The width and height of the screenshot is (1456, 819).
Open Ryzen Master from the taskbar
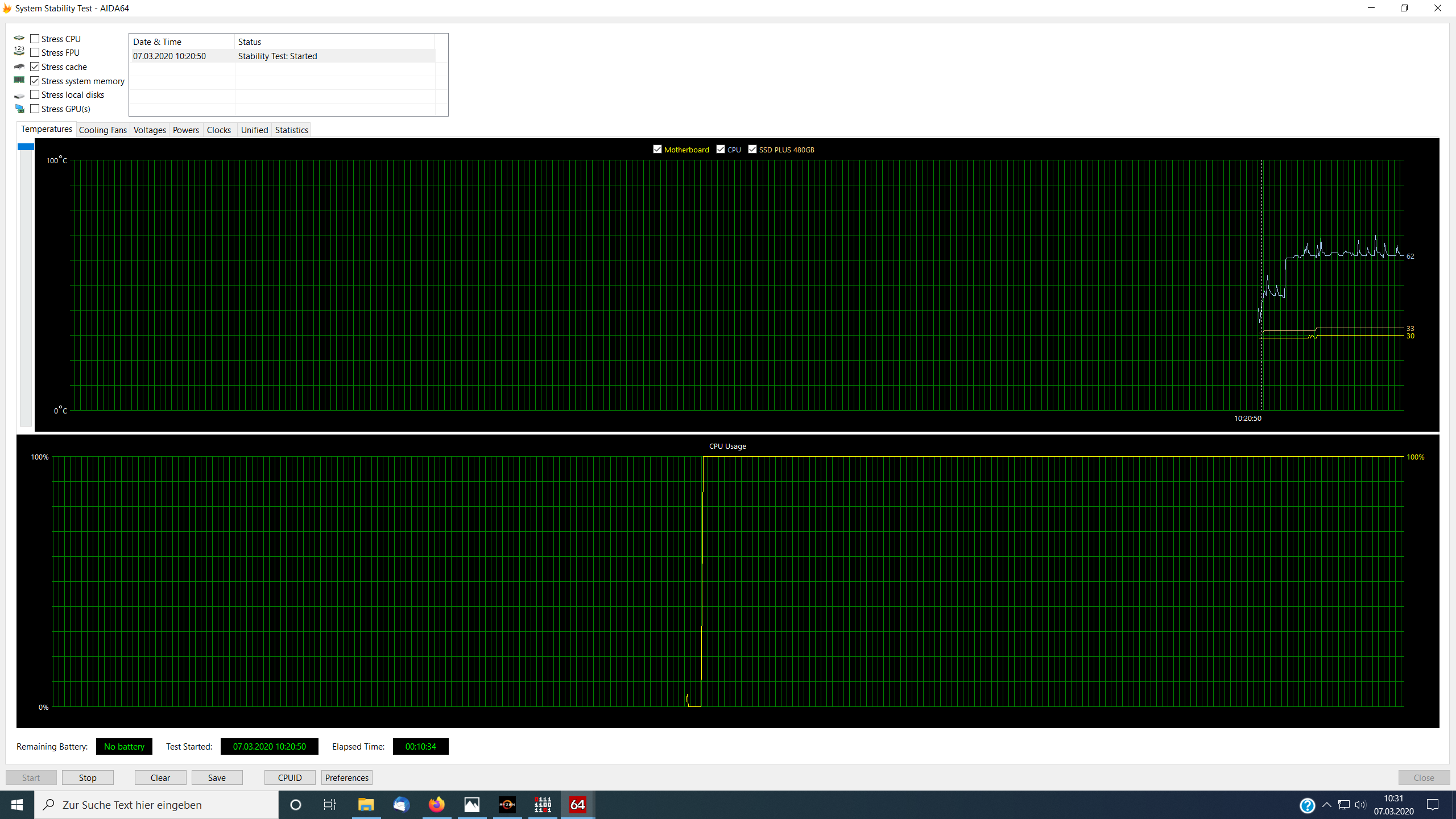click(507, 805)
